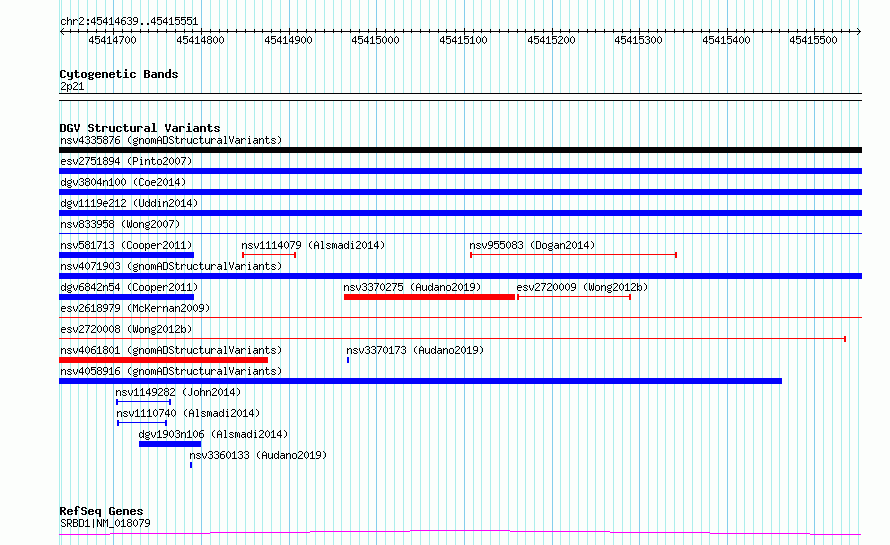Image resolution: width=890 pixels, height=545 pixels.
Task: Click ruler position 45415000
Action: pyautogui.click(x=375, y=40)
